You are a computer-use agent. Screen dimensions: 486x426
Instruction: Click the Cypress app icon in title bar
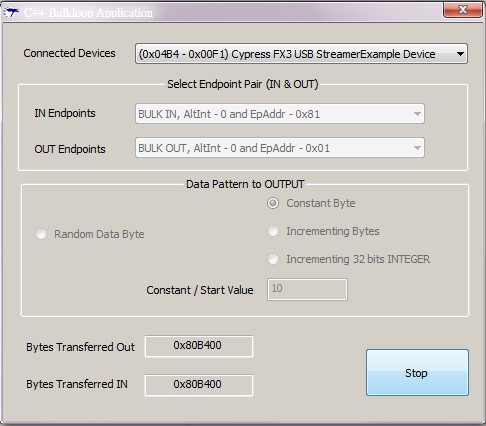[11, 12]
